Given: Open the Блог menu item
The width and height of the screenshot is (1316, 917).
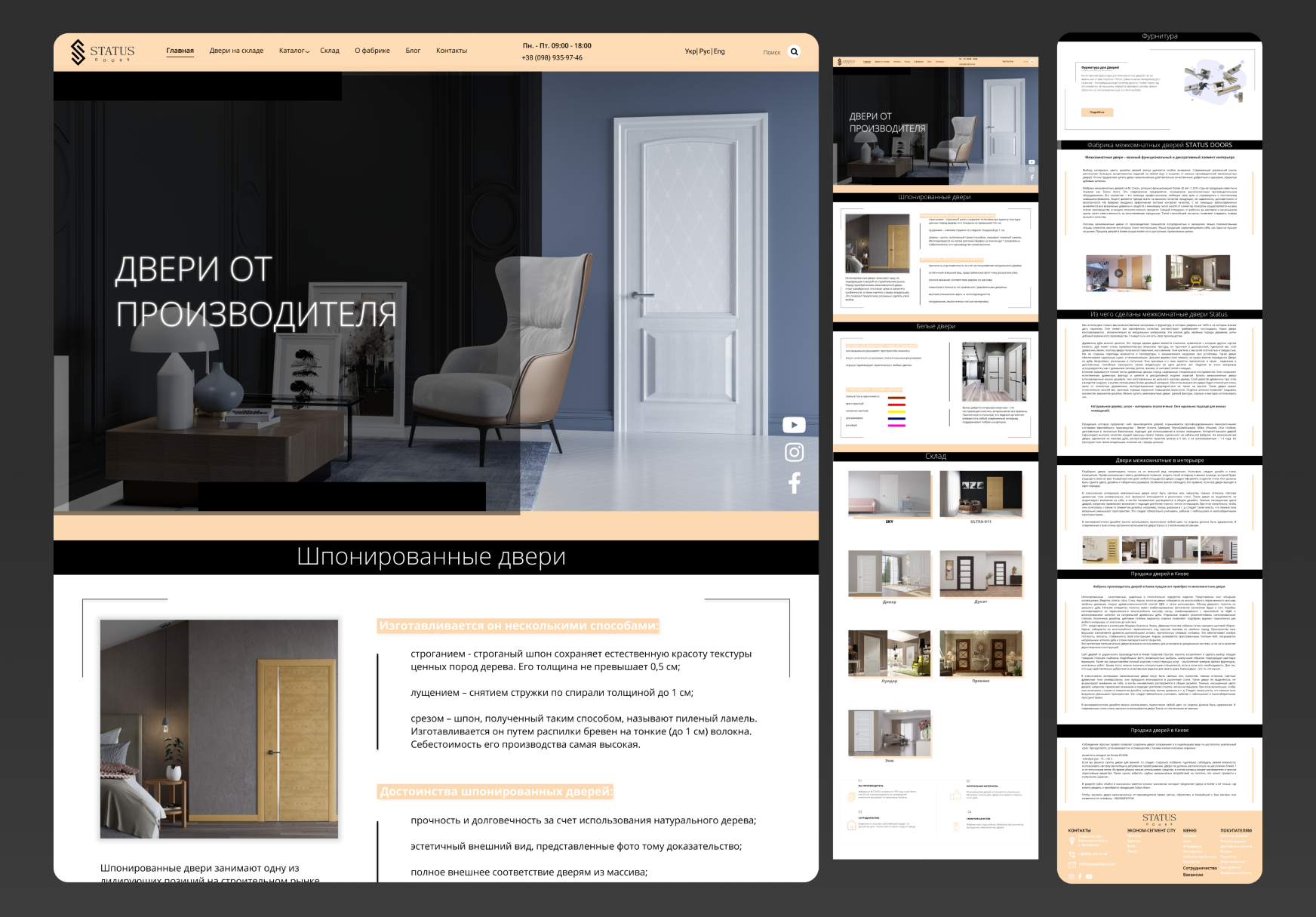Looking at the screenshot, I should click(413, 51).
